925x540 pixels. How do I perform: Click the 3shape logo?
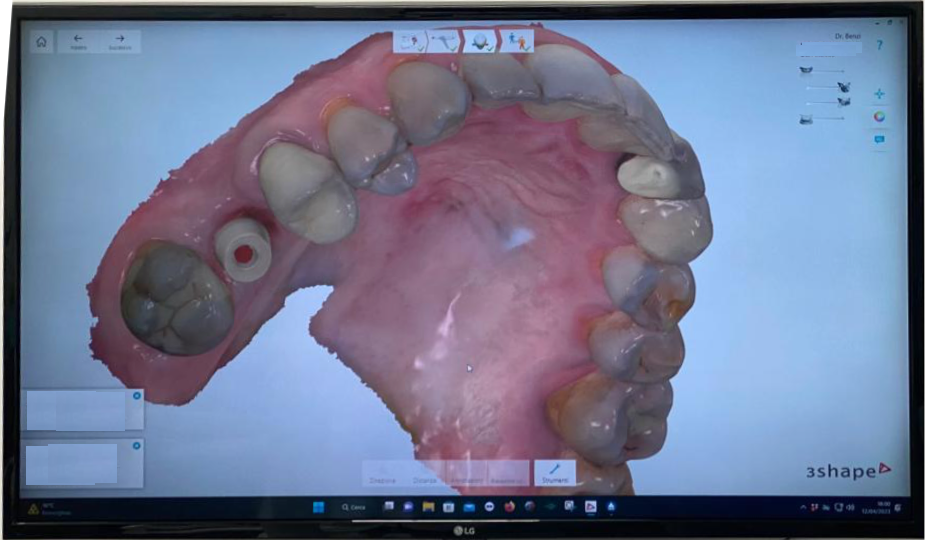point(848,471)
